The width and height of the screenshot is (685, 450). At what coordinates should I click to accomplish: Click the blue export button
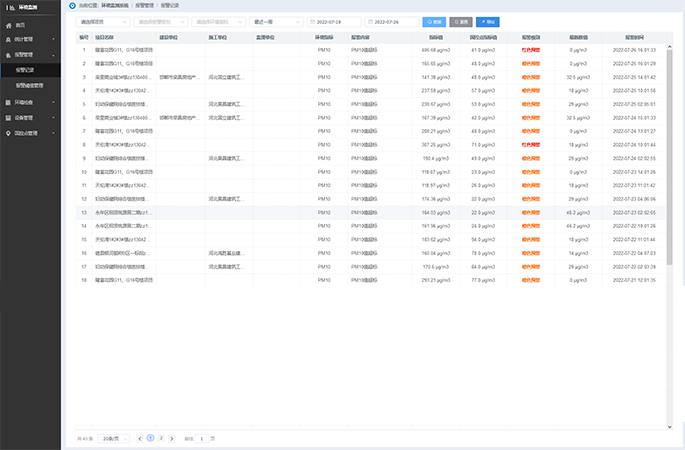[x=488, y=20]
